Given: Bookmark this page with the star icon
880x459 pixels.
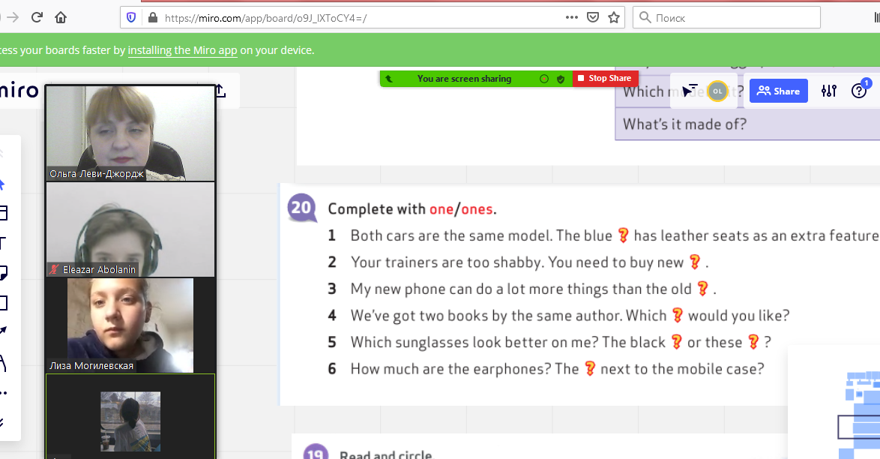Looking at the screenshot, I should [615, 17].
